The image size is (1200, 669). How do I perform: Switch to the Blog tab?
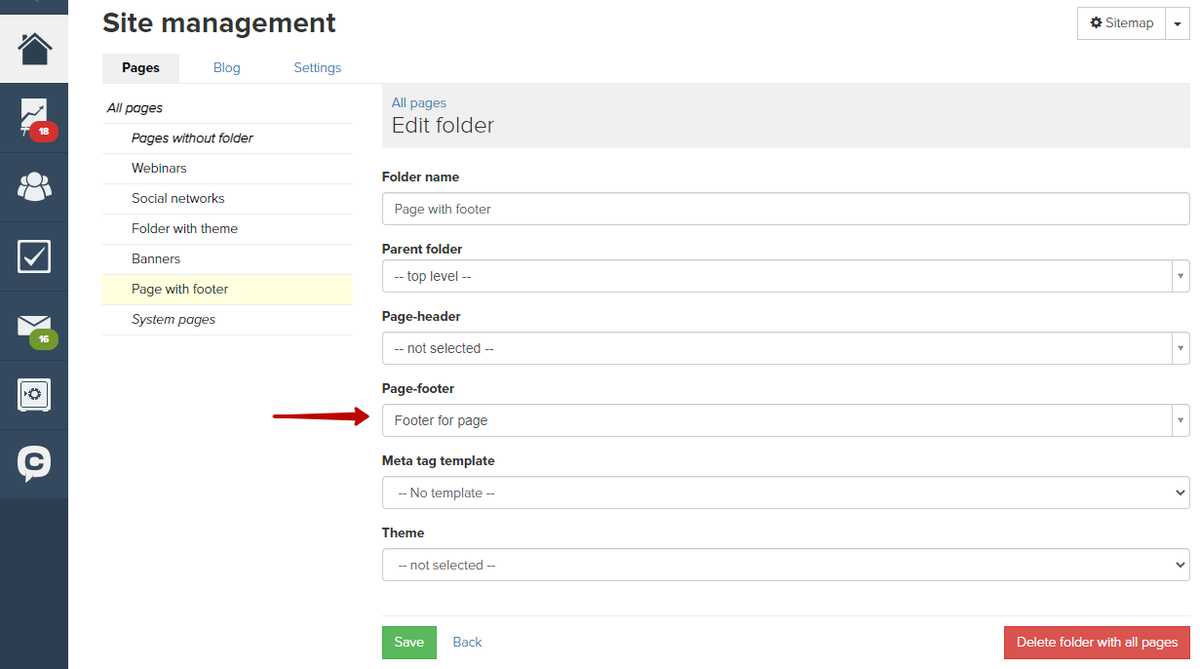227,68
